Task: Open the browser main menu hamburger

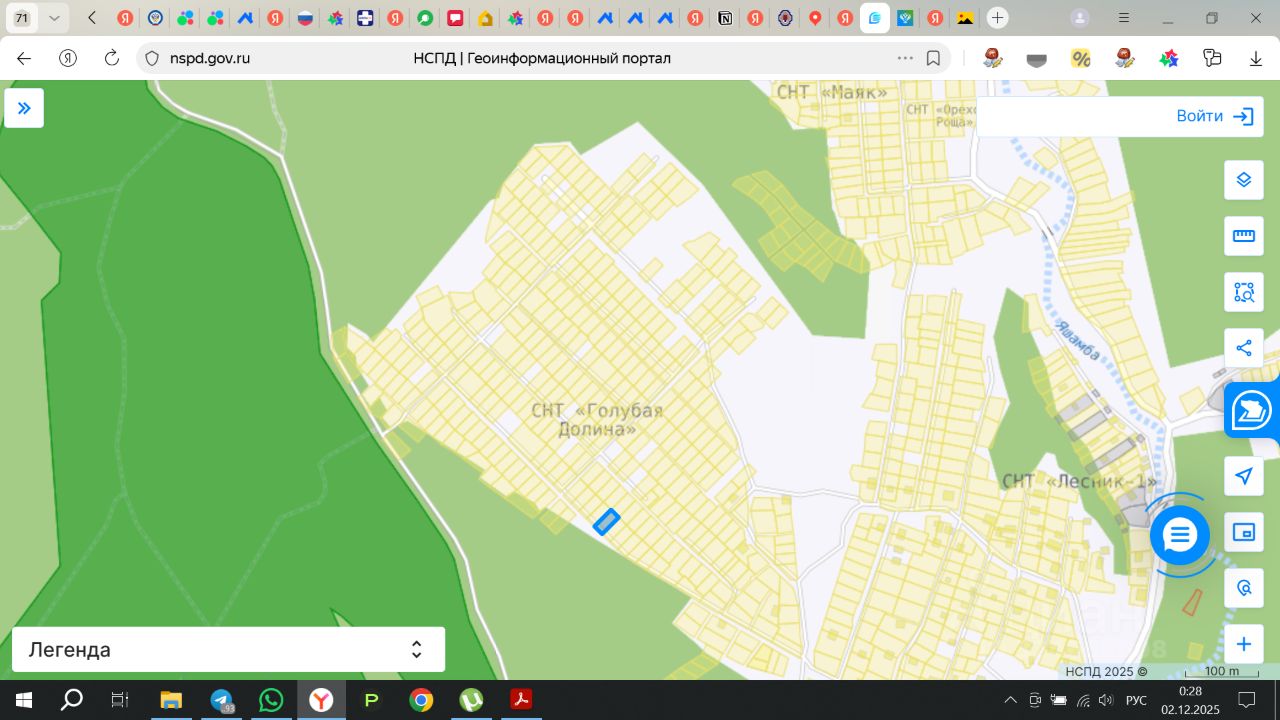Action: pos(1125,18)
